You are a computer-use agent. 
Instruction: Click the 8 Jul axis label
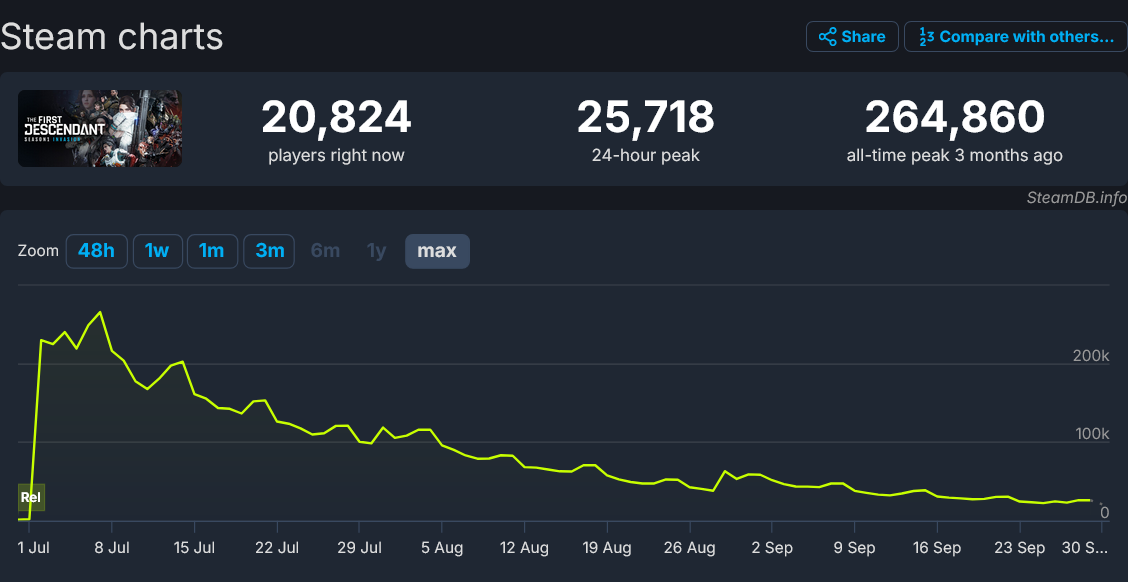(114, 548)
